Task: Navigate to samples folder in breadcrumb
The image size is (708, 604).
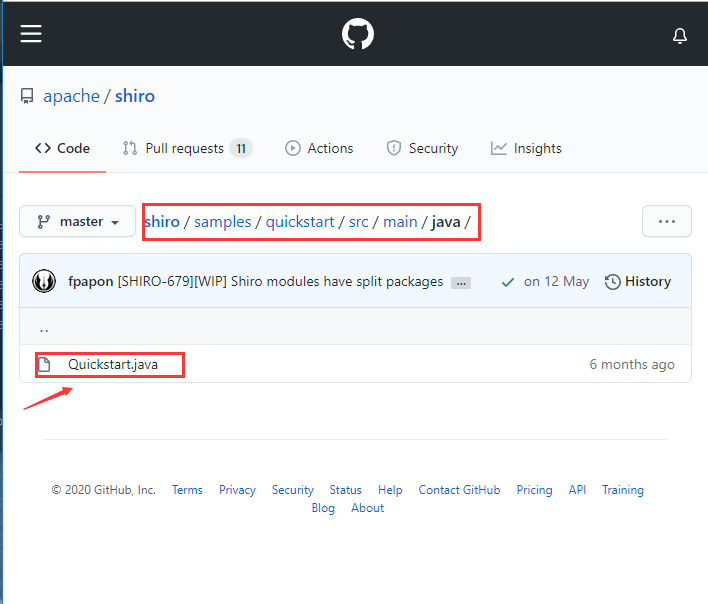Action: coord(223,222)
